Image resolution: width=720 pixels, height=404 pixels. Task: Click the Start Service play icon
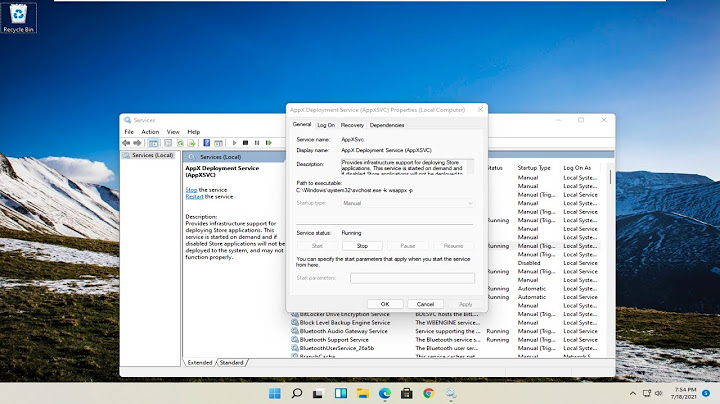point(234,143)
